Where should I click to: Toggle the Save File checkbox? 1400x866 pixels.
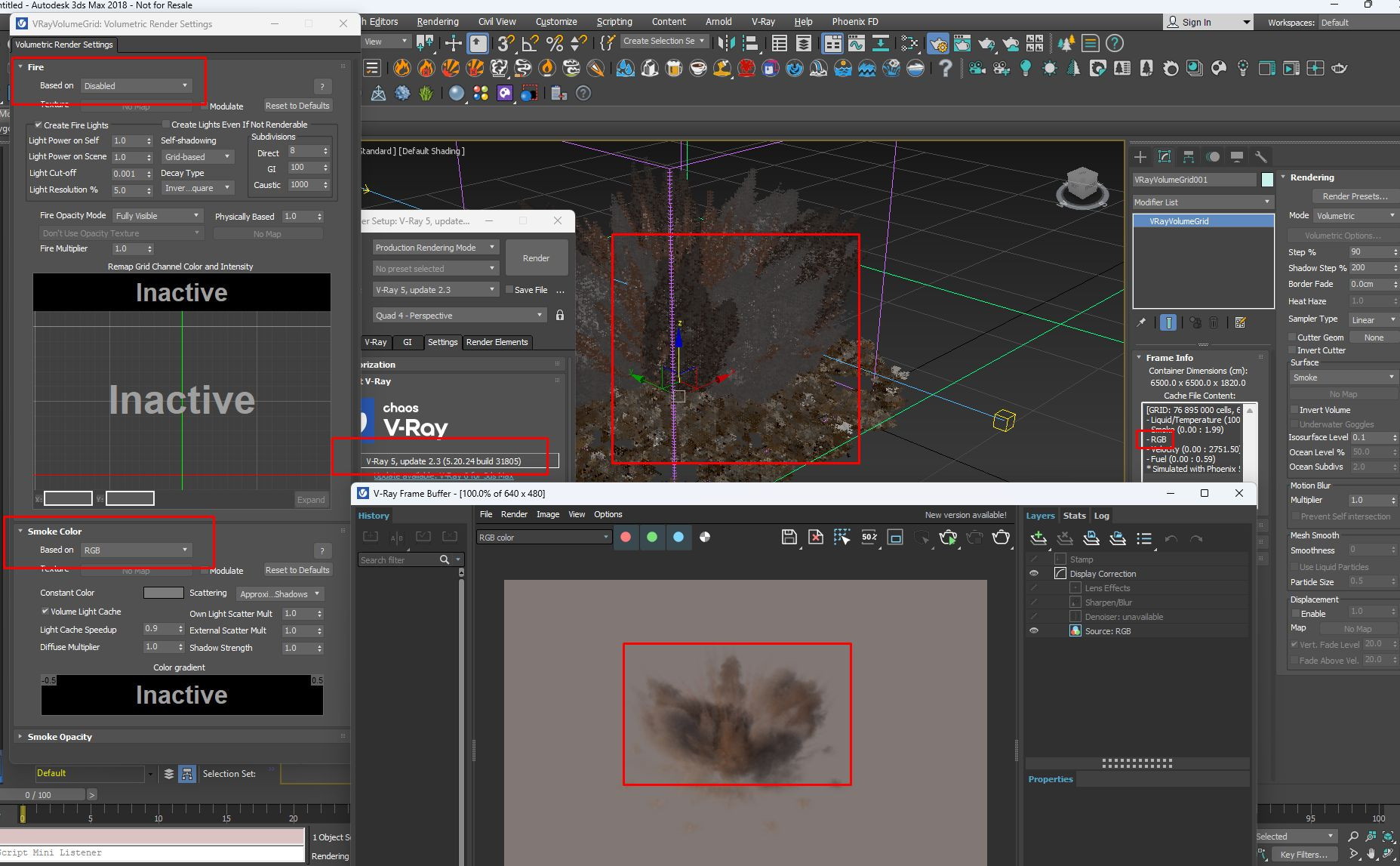(x=509, y=289)
